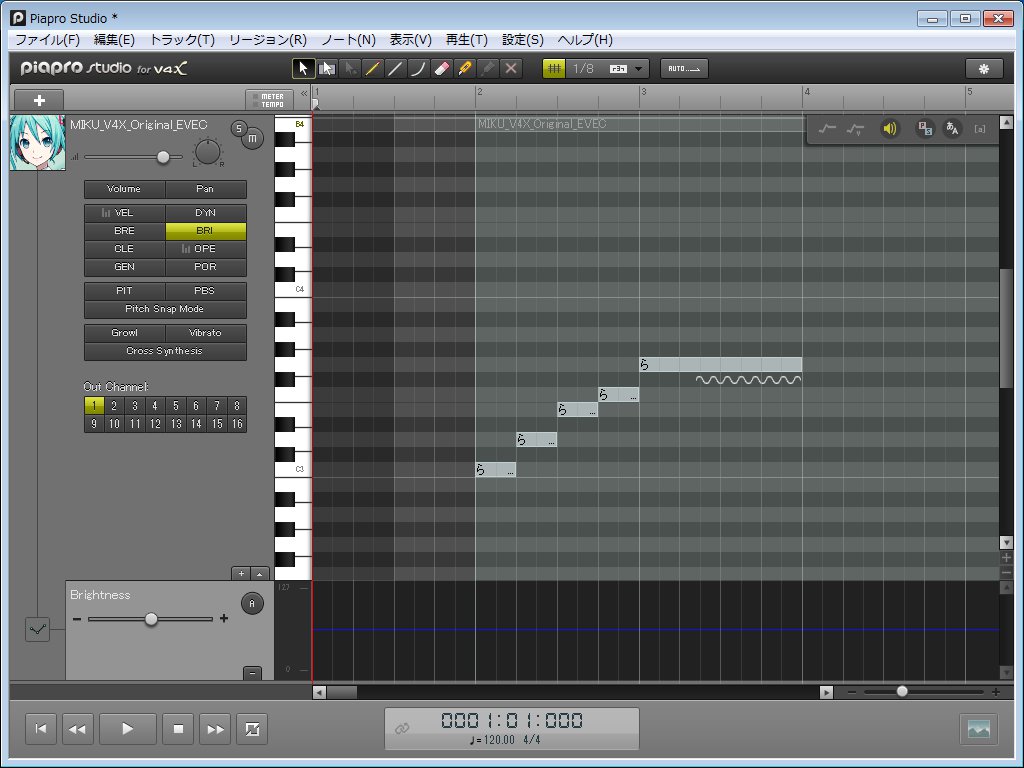Toggle the grid snap button
The height and width of the screenshot is (768, 1024).
coord(555,68)
